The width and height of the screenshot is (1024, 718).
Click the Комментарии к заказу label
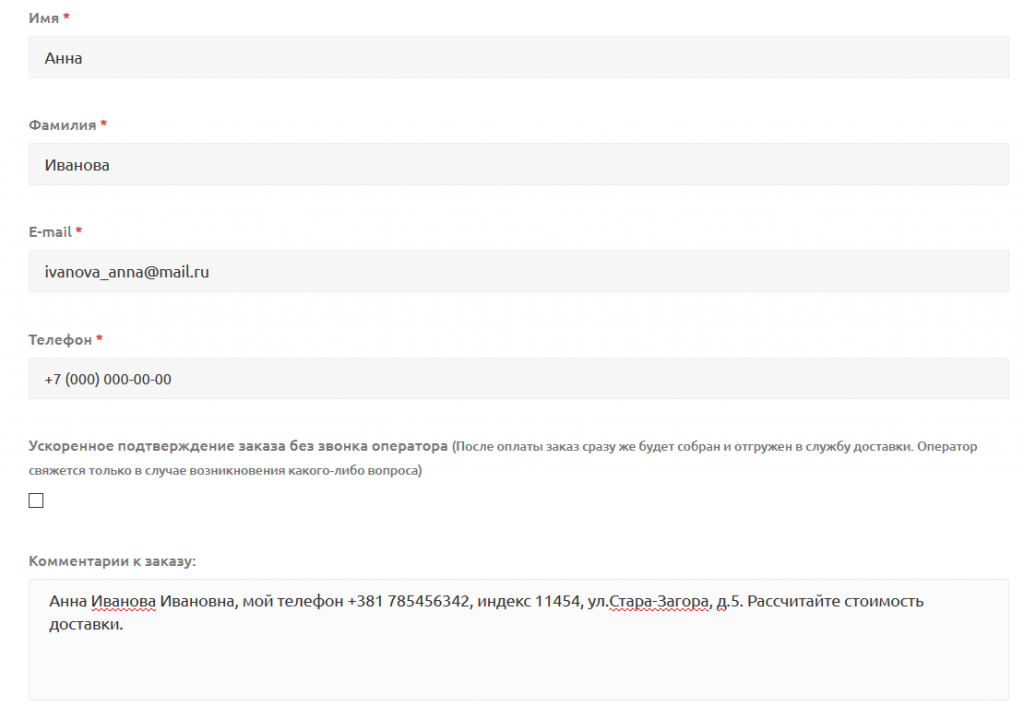pyautogui.click(x=112, y=561)
